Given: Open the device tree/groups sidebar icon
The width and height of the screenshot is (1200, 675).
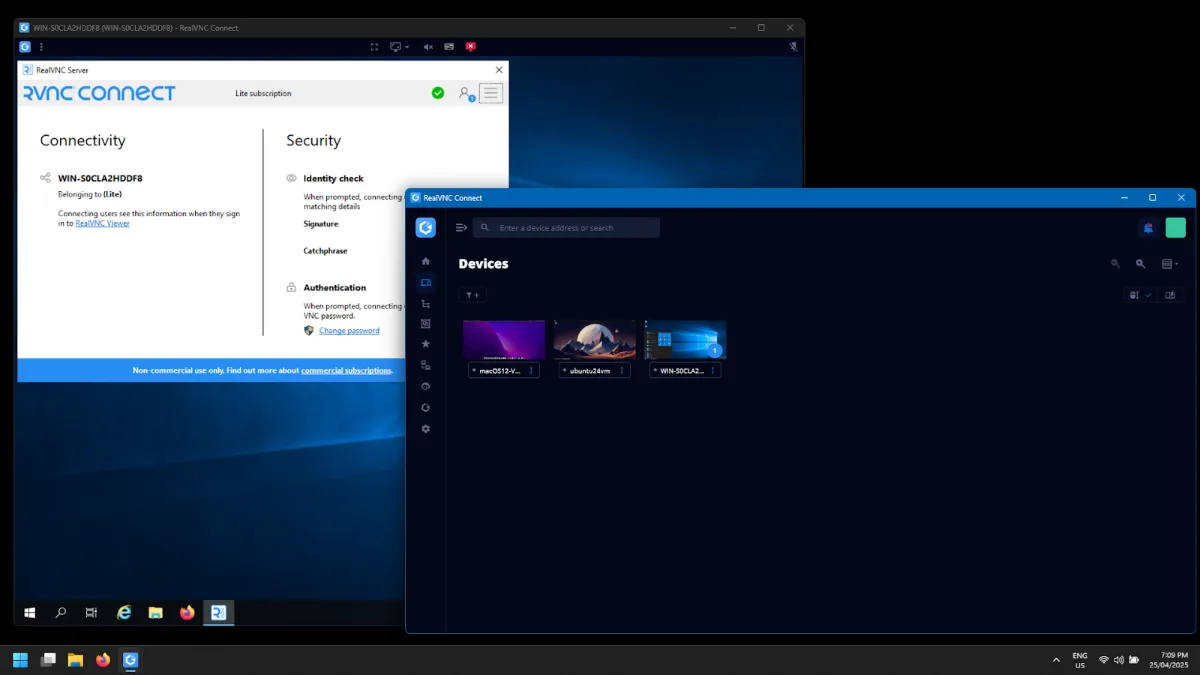Looking at the screenshot, I should 425,303.
